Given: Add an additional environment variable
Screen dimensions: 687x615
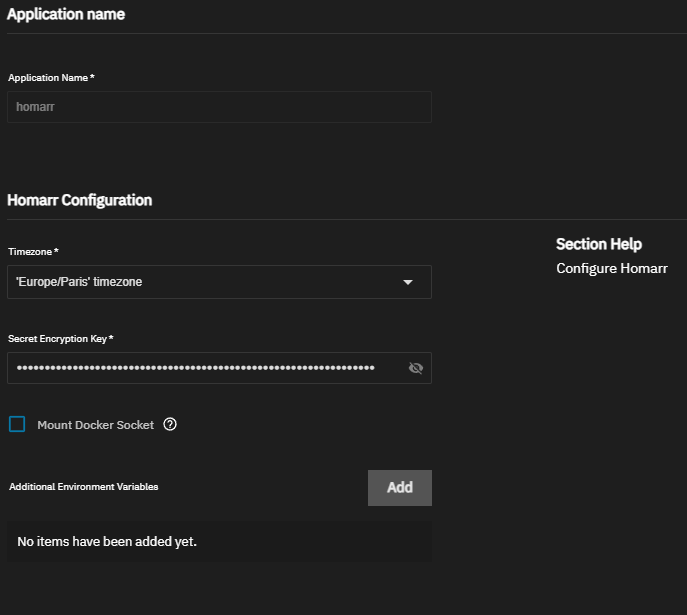Looking at the screenshot, I should pos(400,488).
